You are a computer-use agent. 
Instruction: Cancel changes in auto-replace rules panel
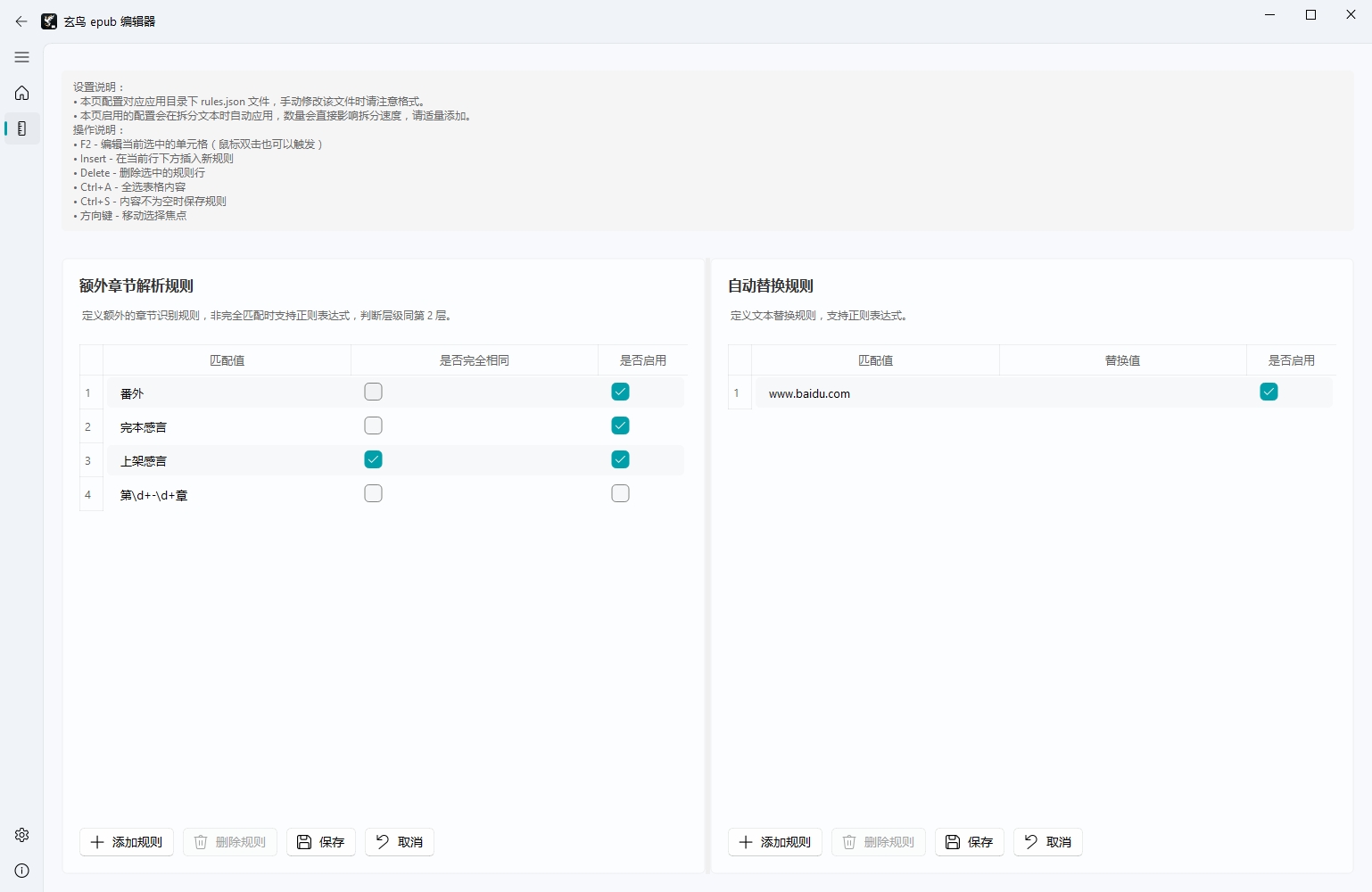coord(1048,842)
